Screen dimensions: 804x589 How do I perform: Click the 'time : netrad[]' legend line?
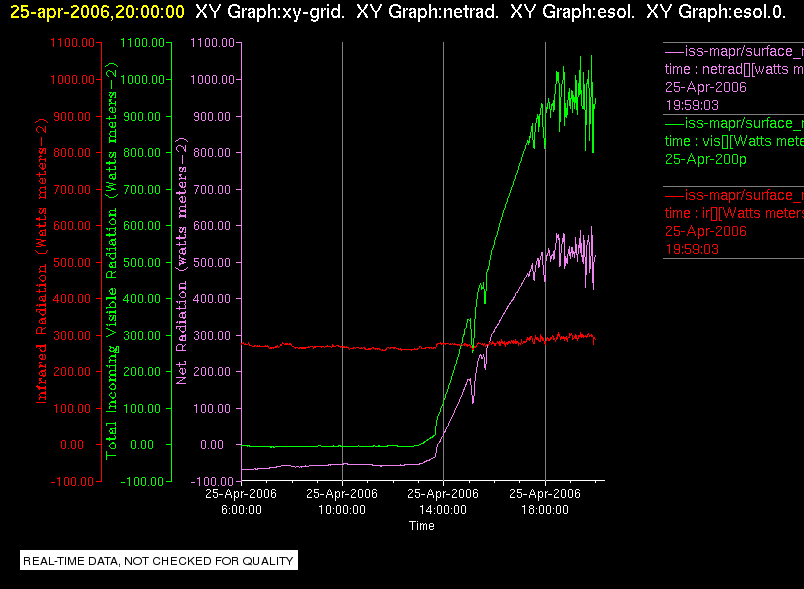[734, 69]
